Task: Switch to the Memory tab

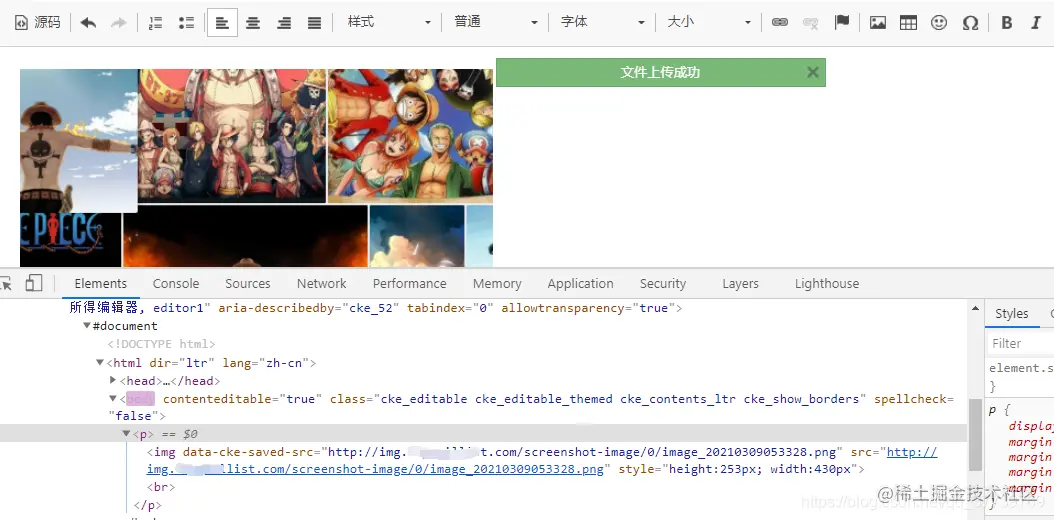Action: 497,284
